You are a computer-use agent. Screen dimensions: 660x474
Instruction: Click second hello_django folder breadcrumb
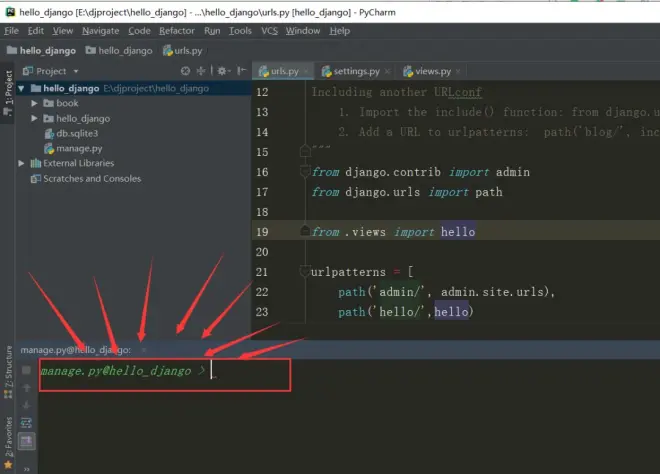pyautogui.click(x=119, y=51)
